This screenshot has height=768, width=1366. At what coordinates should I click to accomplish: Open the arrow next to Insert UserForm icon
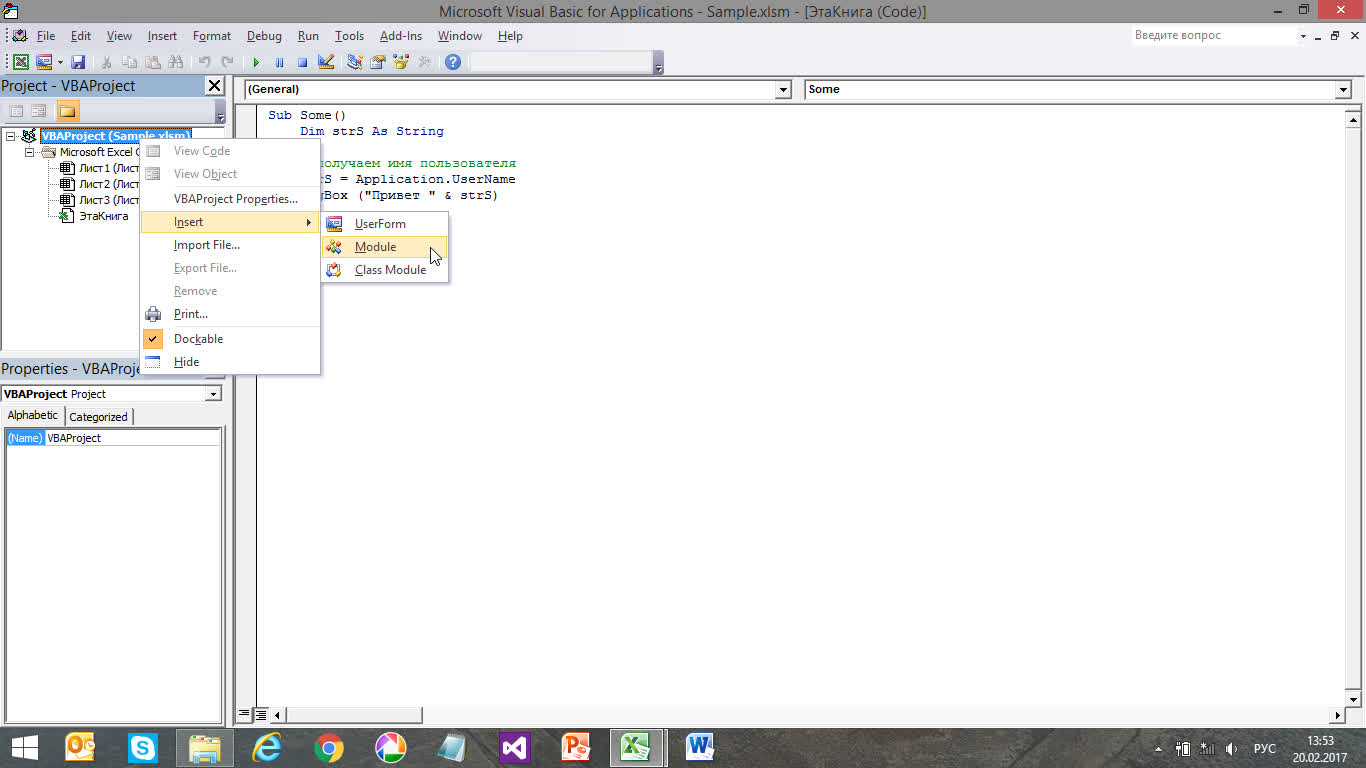coord(59,62)
